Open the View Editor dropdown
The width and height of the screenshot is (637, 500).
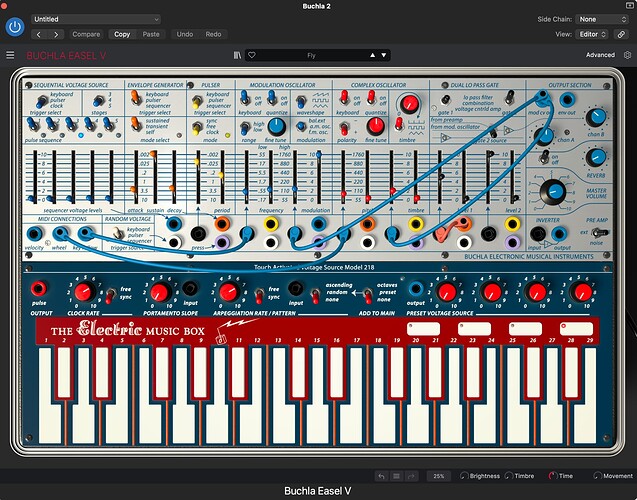(592, 34)
